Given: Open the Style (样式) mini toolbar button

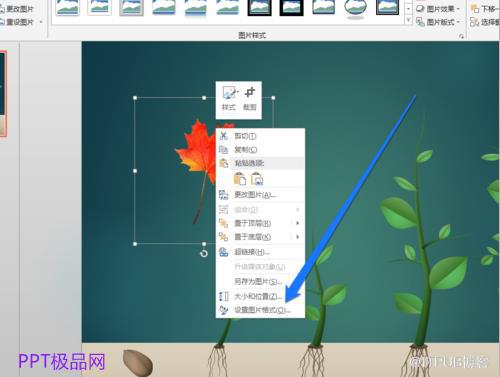Looking at the screenshot, I should click(229, 99).
